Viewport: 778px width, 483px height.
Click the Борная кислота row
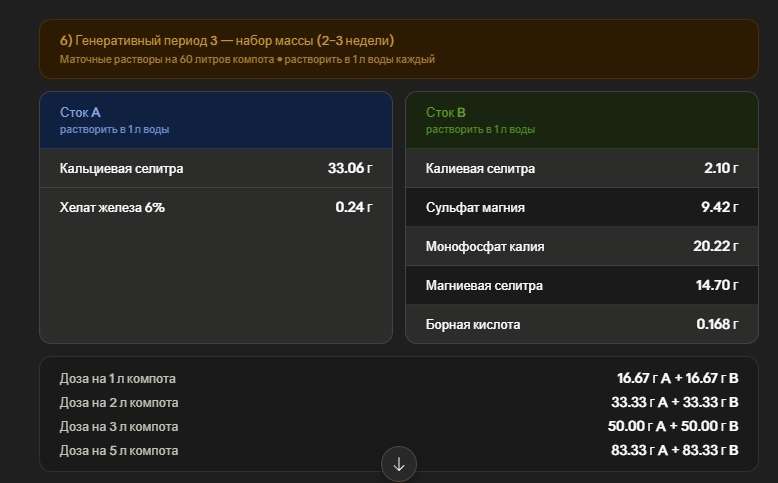click(x=582, y=324)
